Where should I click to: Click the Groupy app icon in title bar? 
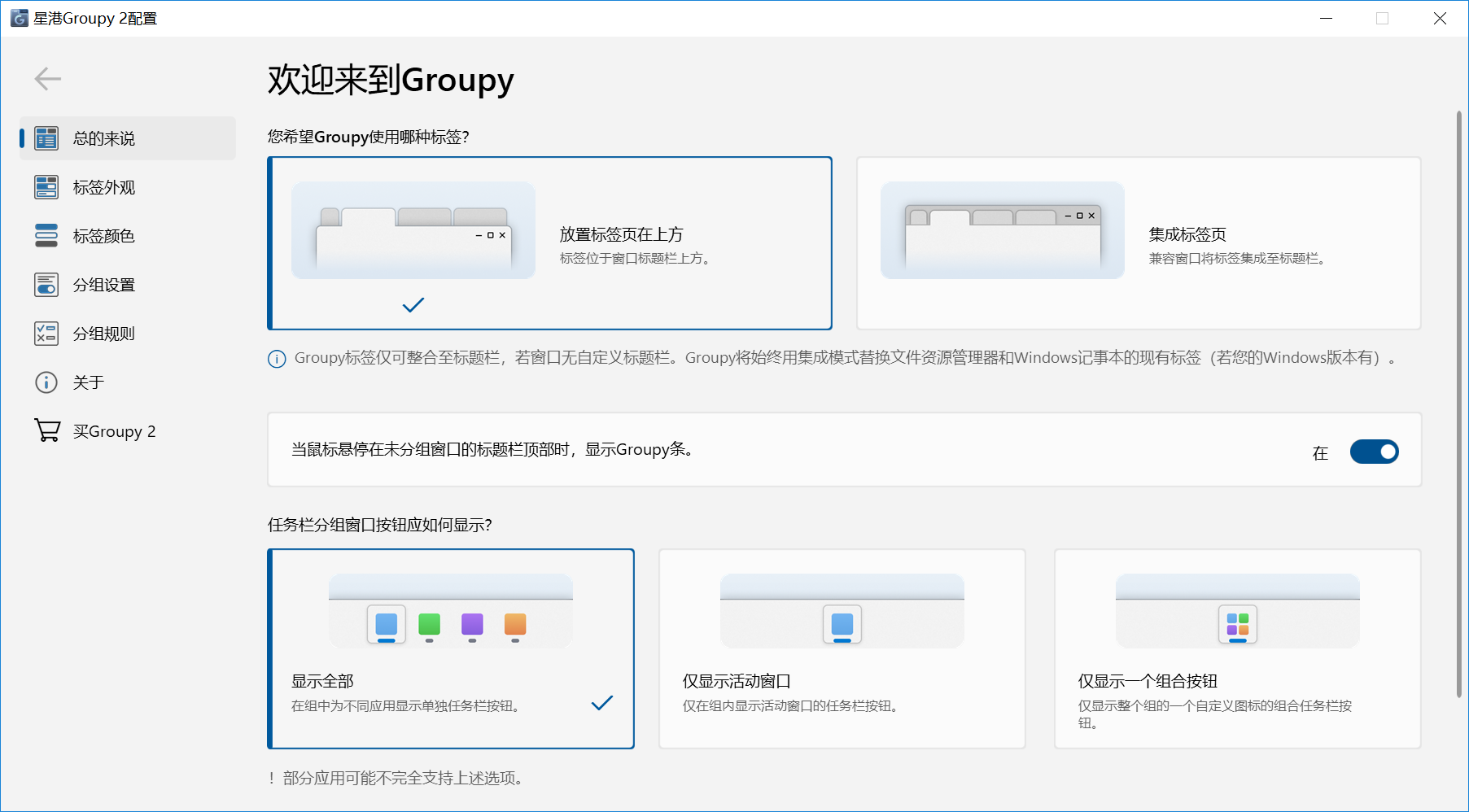pyautogui.click(x=20, y=18)
